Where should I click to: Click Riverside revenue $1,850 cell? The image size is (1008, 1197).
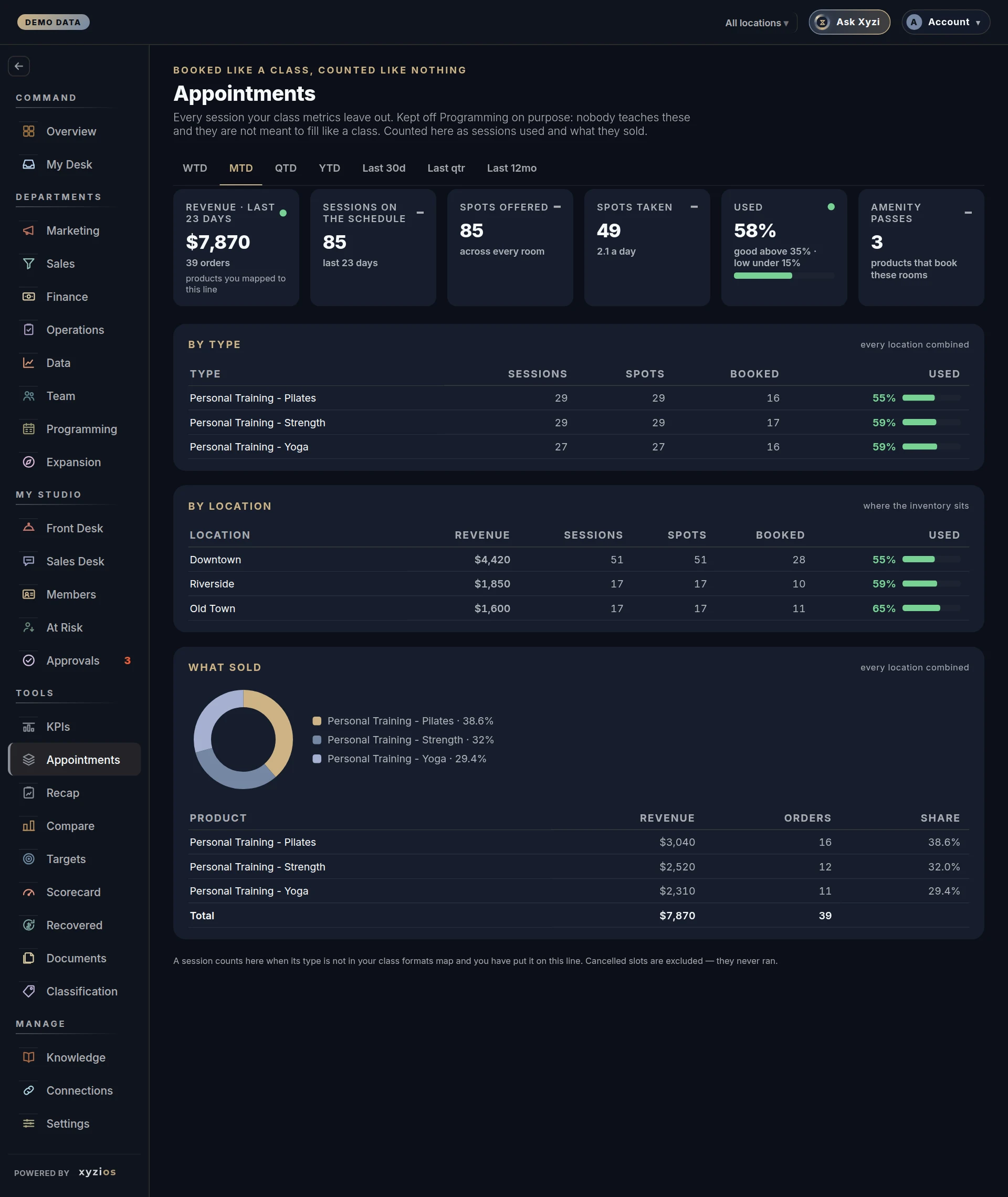click(492, 584)
